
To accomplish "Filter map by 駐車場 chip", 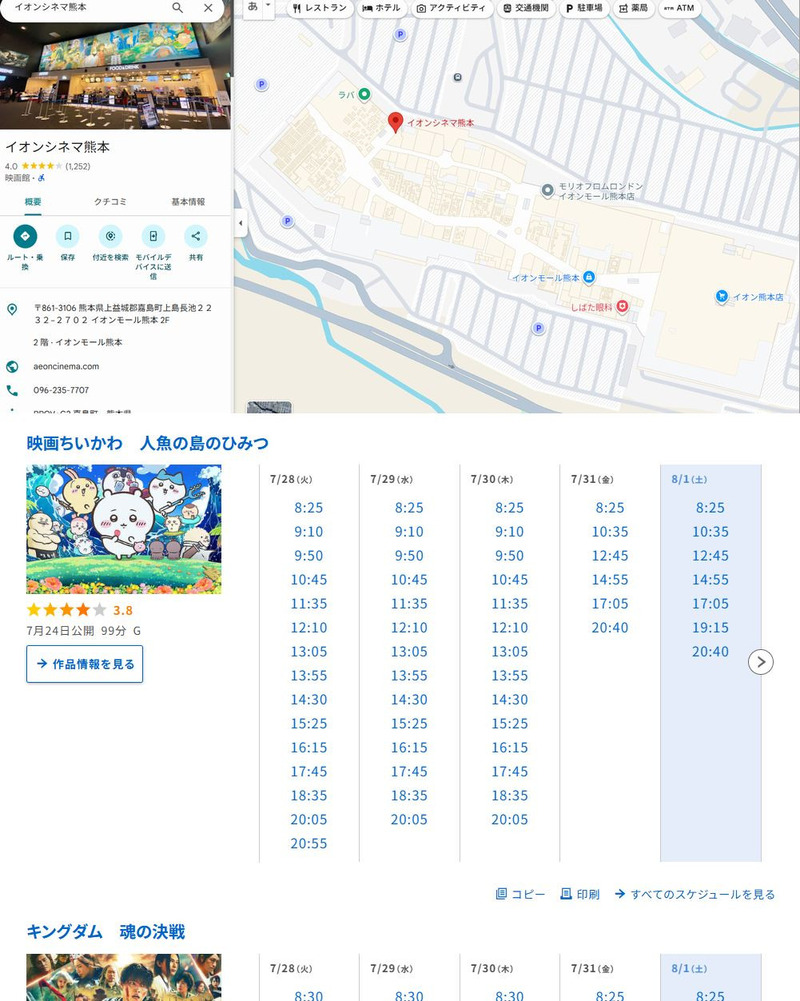I will pos(584,8).
